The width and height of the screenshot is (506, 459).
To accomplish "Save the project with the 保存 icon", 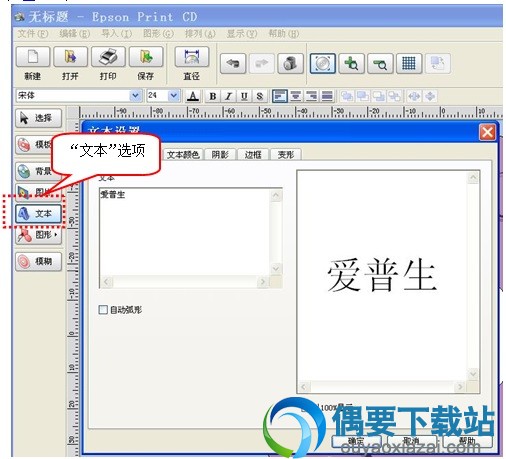I will [146, 56].
